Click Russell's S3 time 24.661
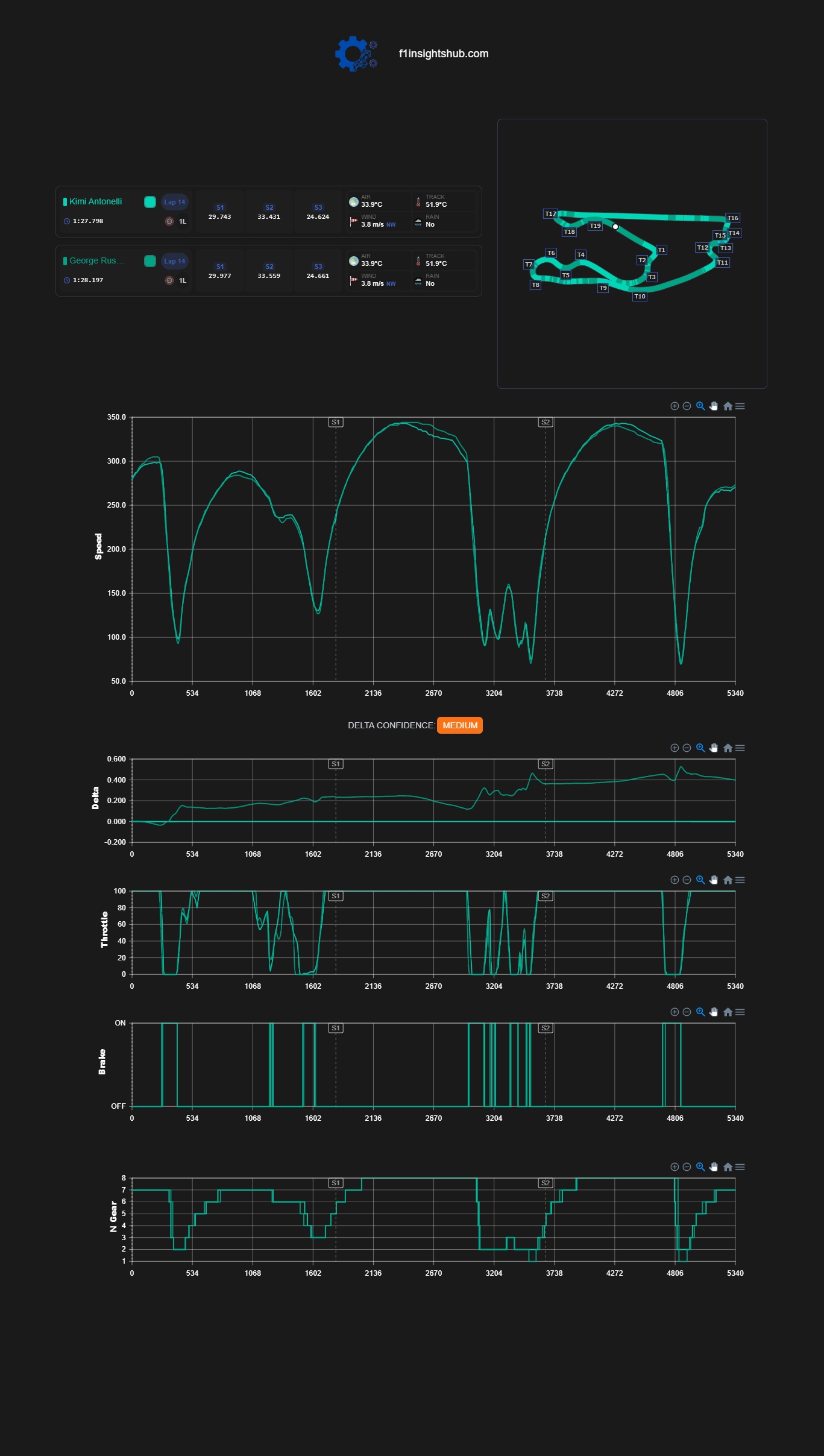This screenshot has width=824, height=1456. pyautogui.click(x=318, y=276)
